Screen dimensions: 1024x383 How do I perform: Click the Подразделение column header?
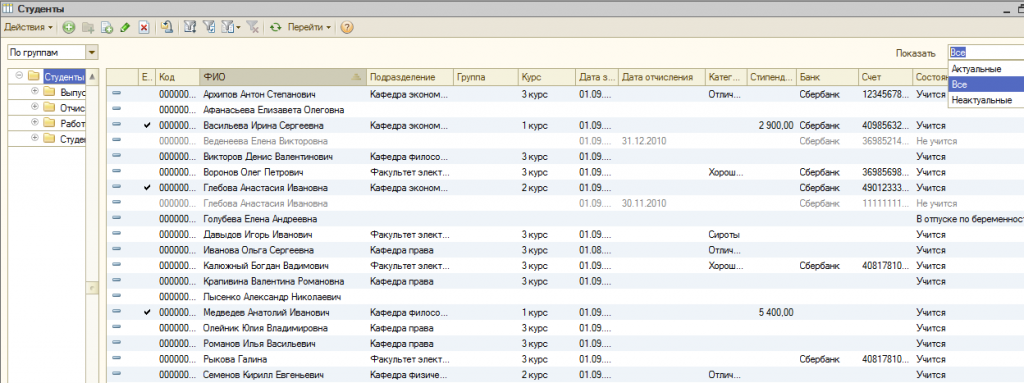409,76
